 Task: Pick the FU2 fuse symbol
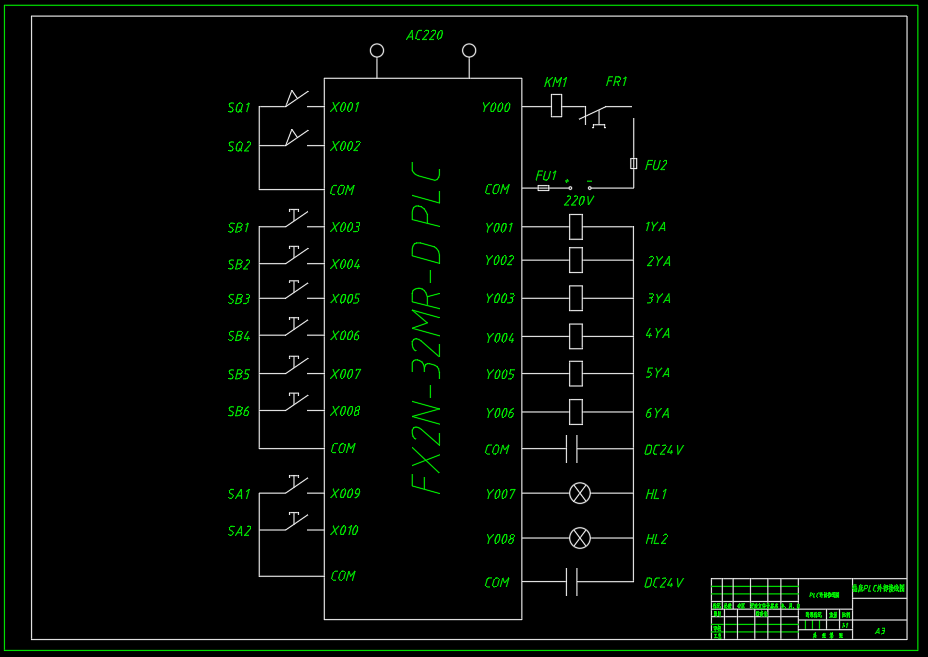633,163
